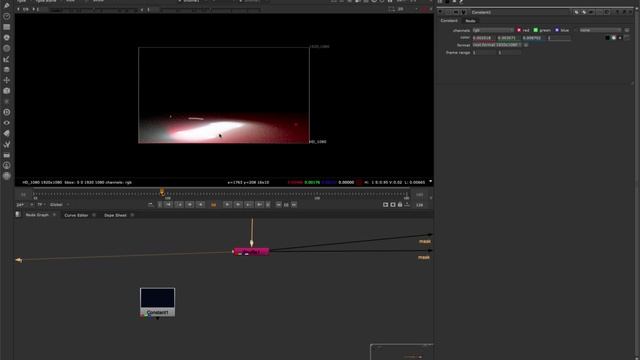Image resolution: width=640 pixels, height=360 pixels.
Task: Open the channels rgb dropdown
Action: tap(493, 30)
